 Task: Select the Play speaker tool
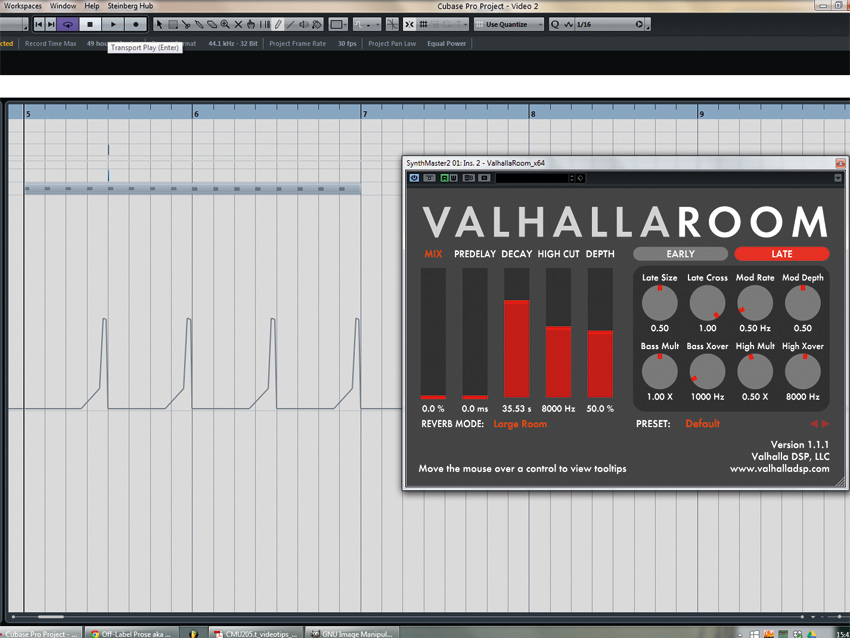[304, 24]
